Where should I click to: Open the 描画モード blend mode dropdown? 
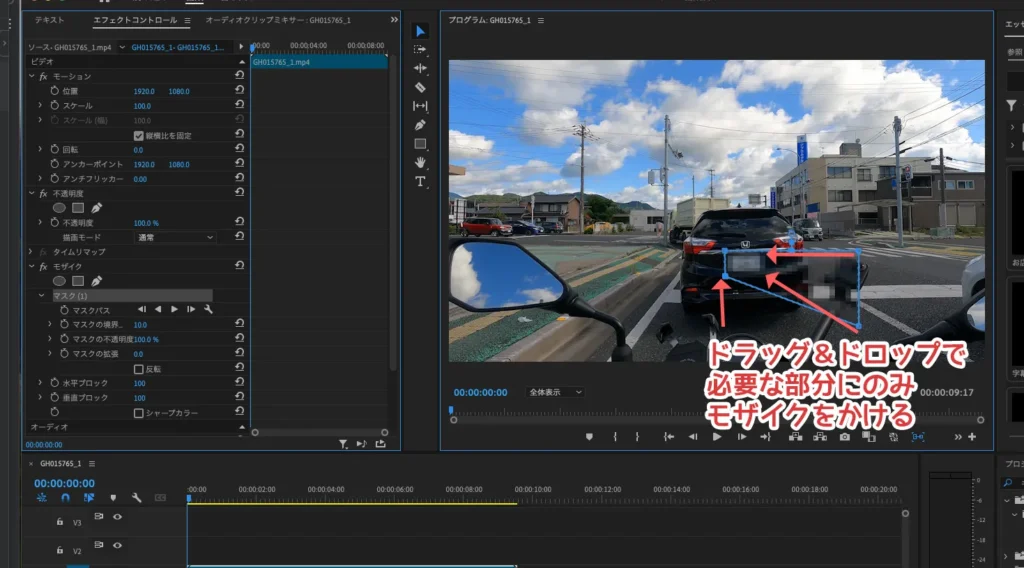(x=175, y=238)
